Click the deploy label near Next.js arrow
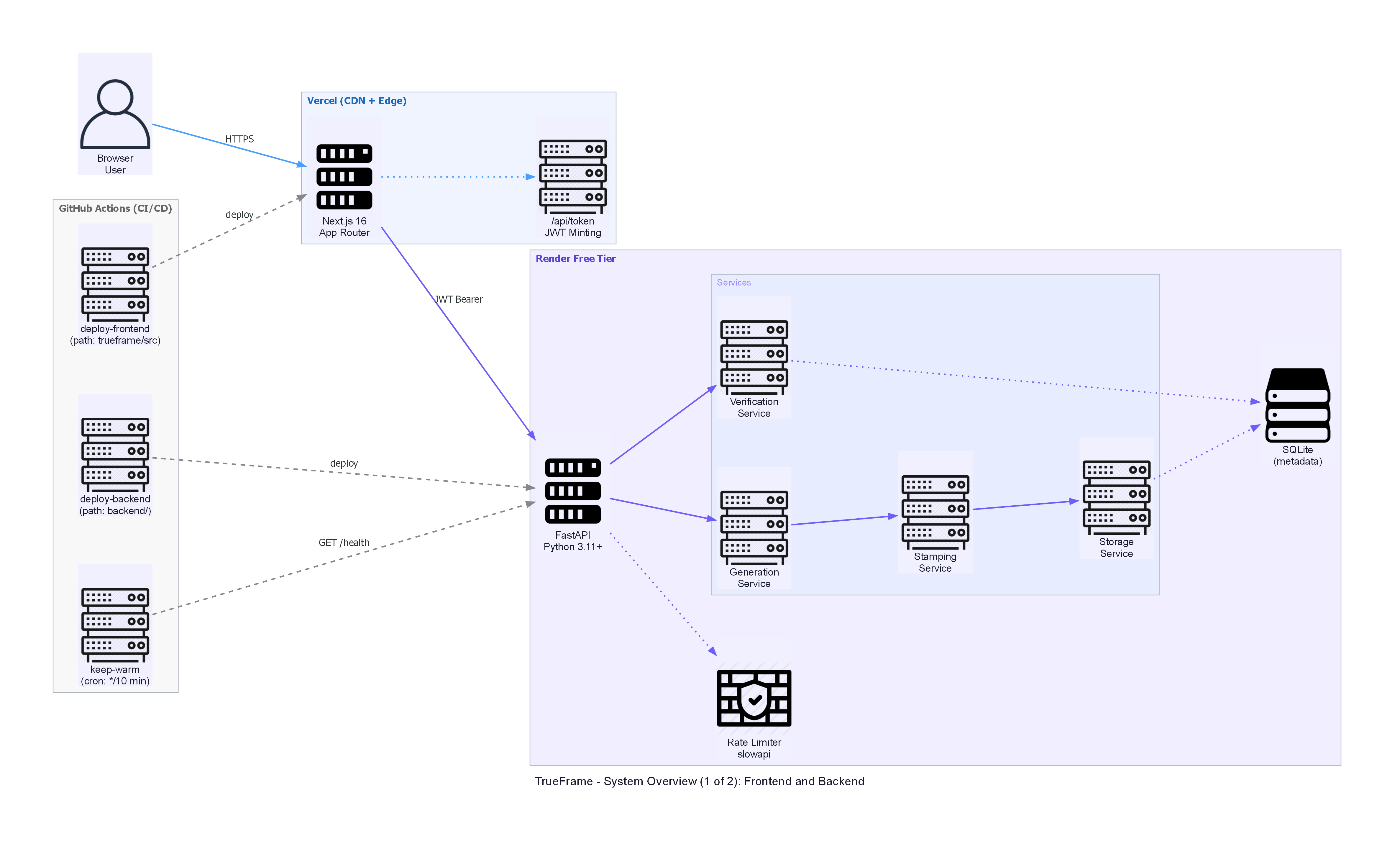The image size is (1400, 844). coord(239,215)
